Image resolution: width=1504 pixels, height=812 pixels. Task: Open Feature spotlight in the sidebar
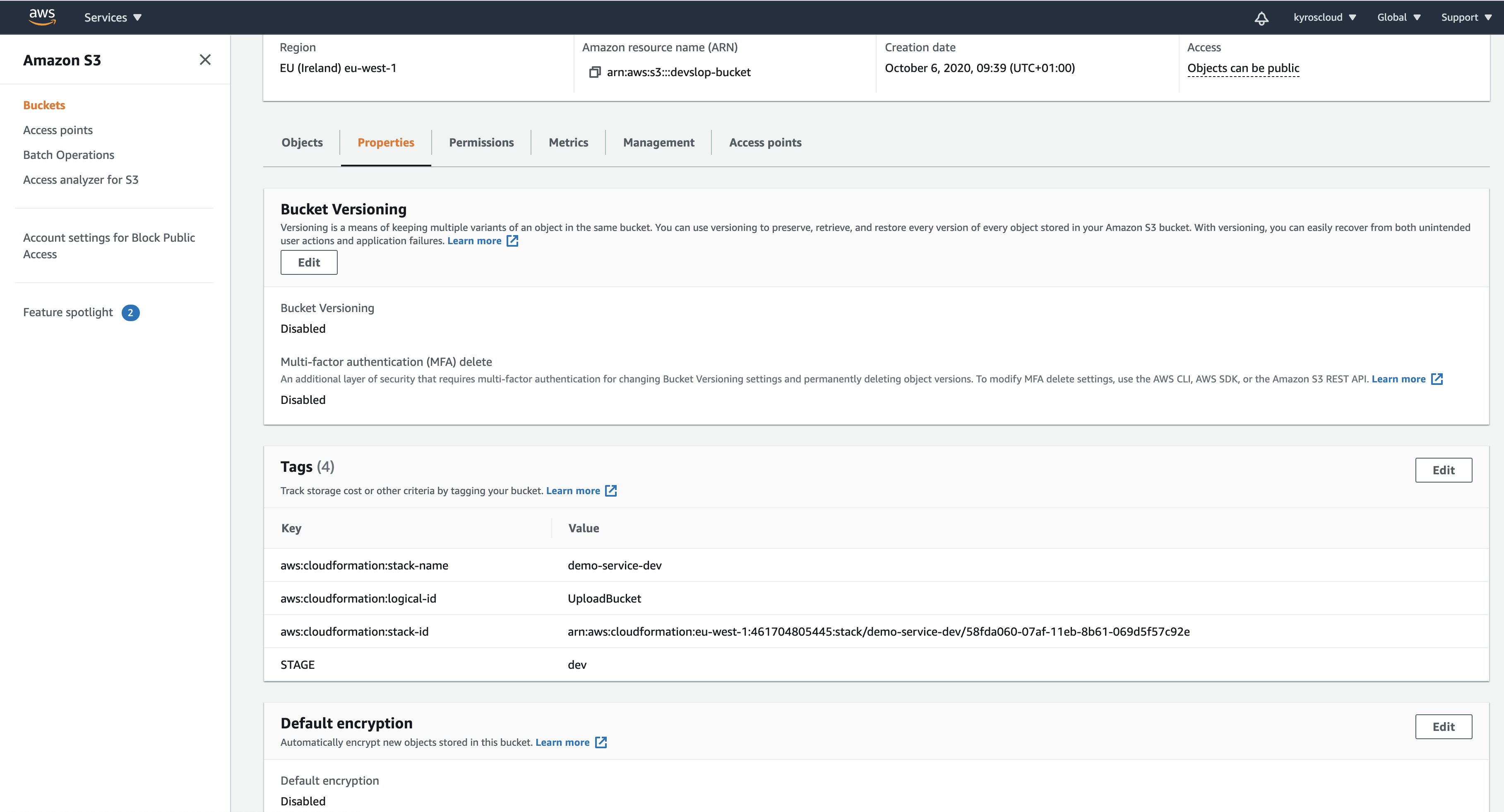68,312
